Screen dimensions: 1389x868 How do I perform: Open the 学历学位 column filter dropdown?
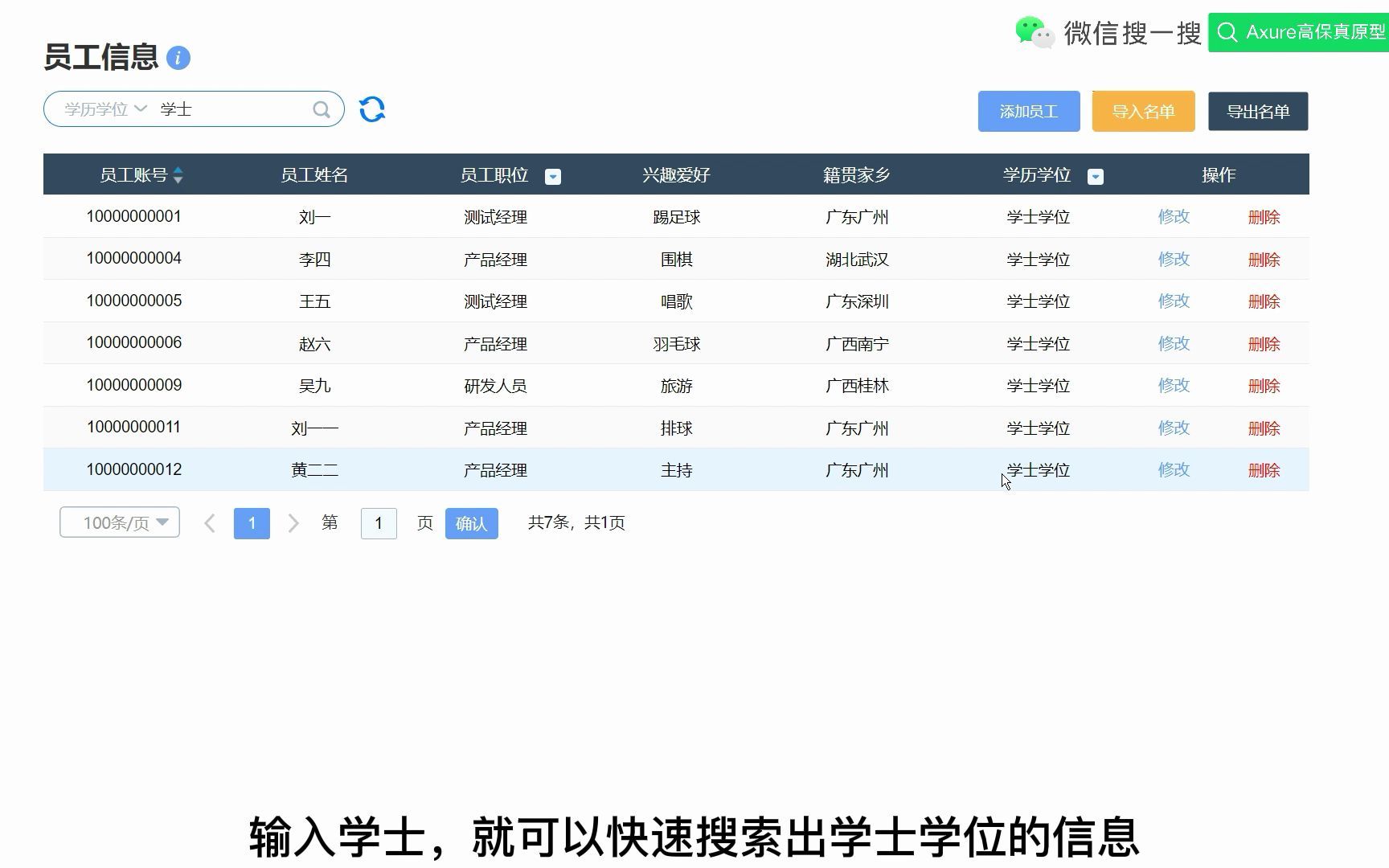(x=1096, y=177)
